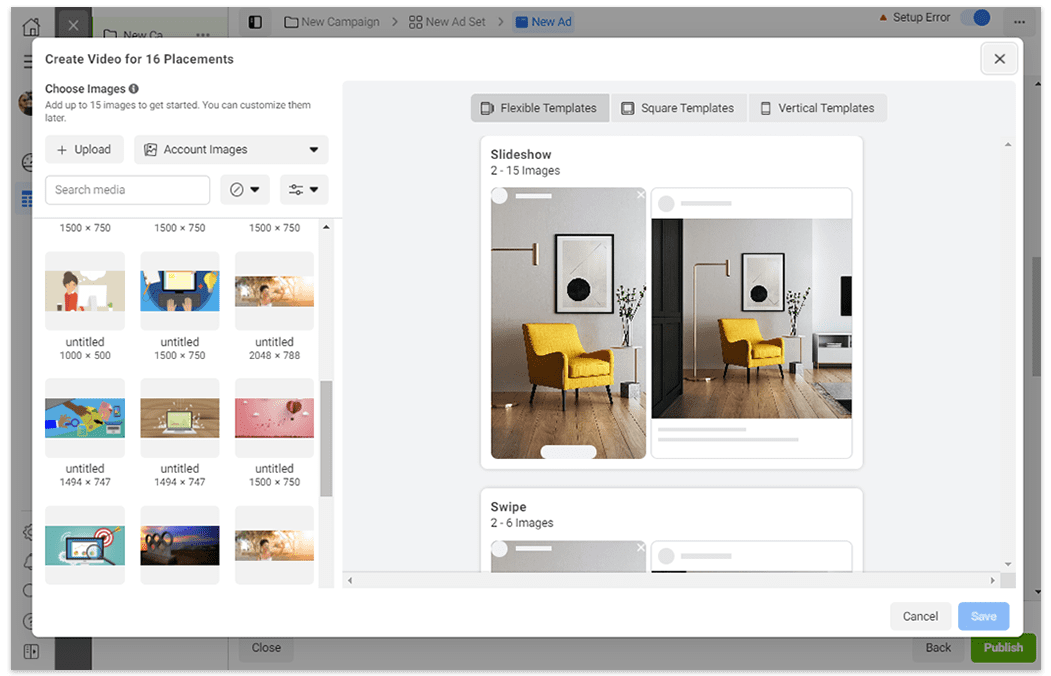Click the Upload button
1051x676 pixels.
coord(84,150)
